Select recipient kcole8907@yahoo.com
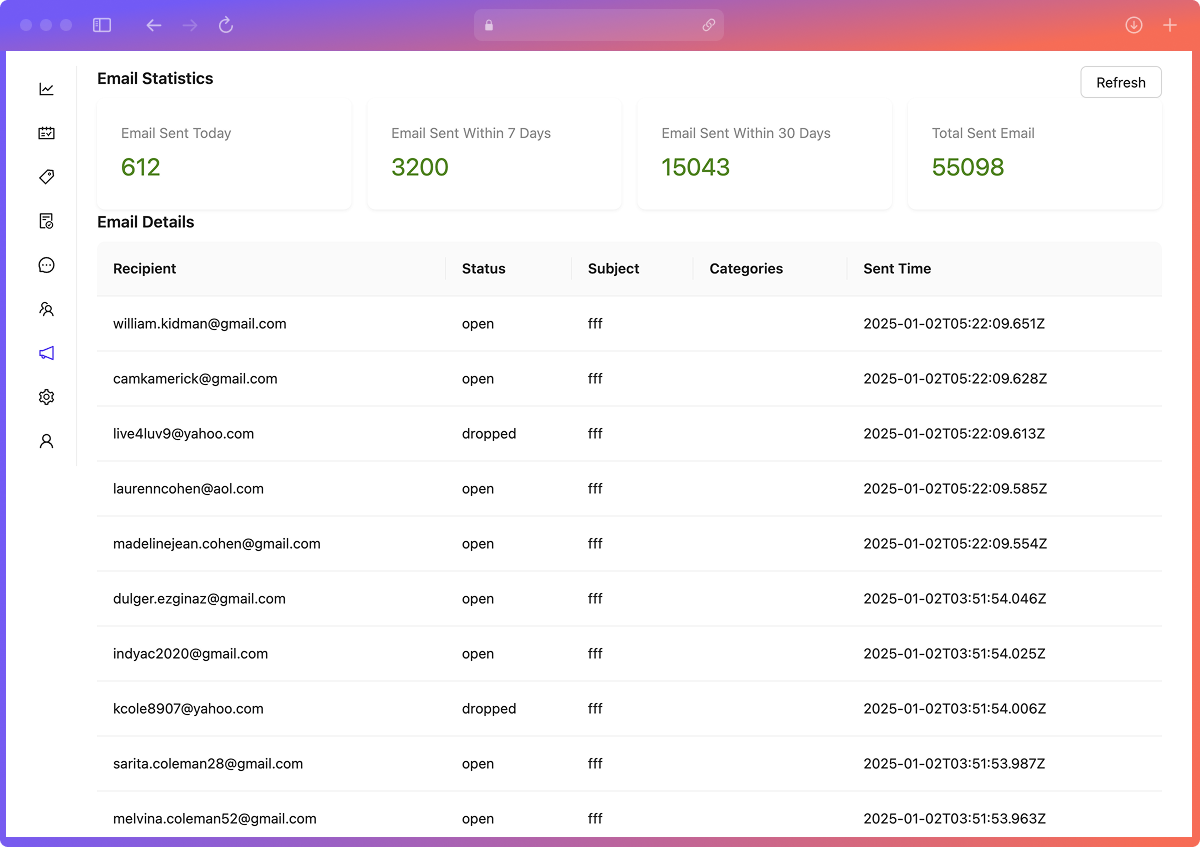The image size is (1200, 847). [x=188, y=709]
